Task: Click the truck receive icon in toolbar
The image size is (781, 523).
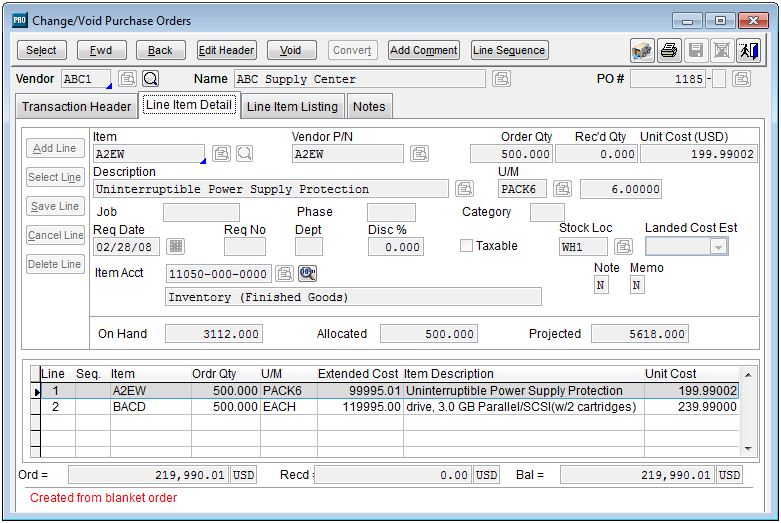Action: tap(642, 50)
